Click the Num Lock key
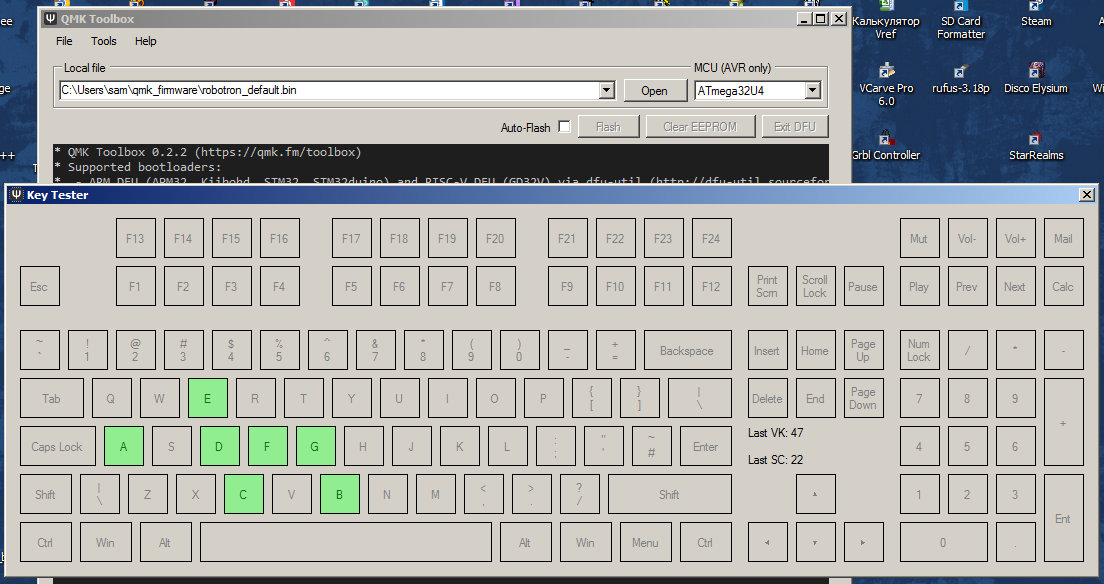Screen dimensions: 1104x584 coord(919,350)
